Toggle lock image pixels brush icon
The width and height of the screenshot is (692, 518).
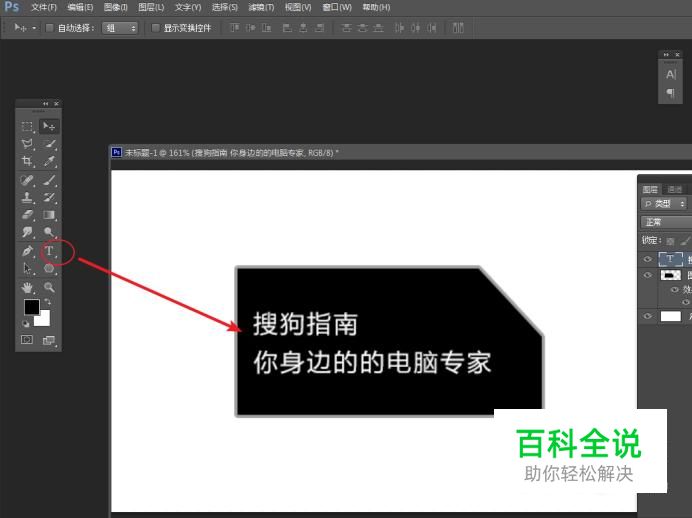[x=685, y=241]
